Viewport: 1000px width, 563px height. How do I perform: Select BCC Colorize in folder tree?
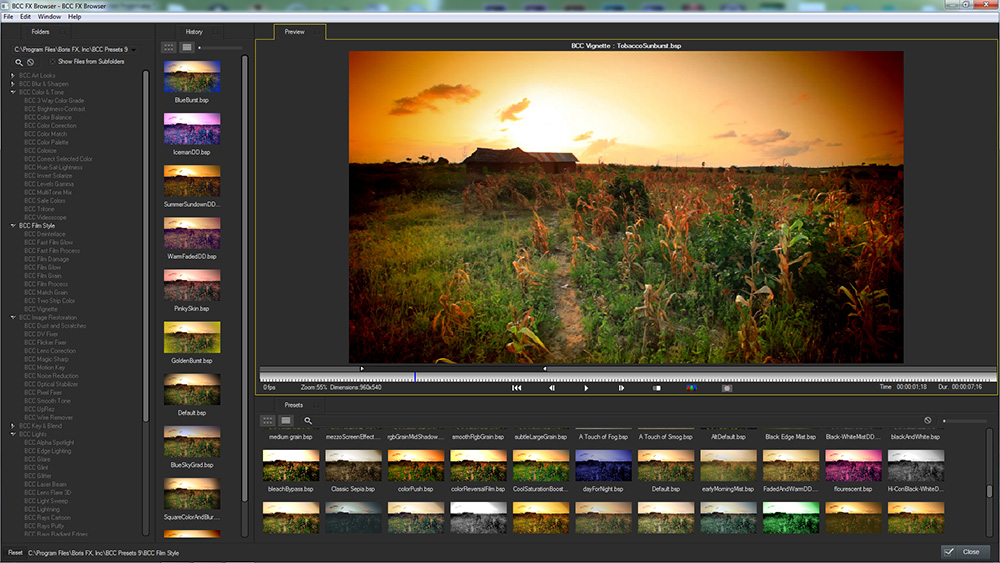tap(40, 151)
